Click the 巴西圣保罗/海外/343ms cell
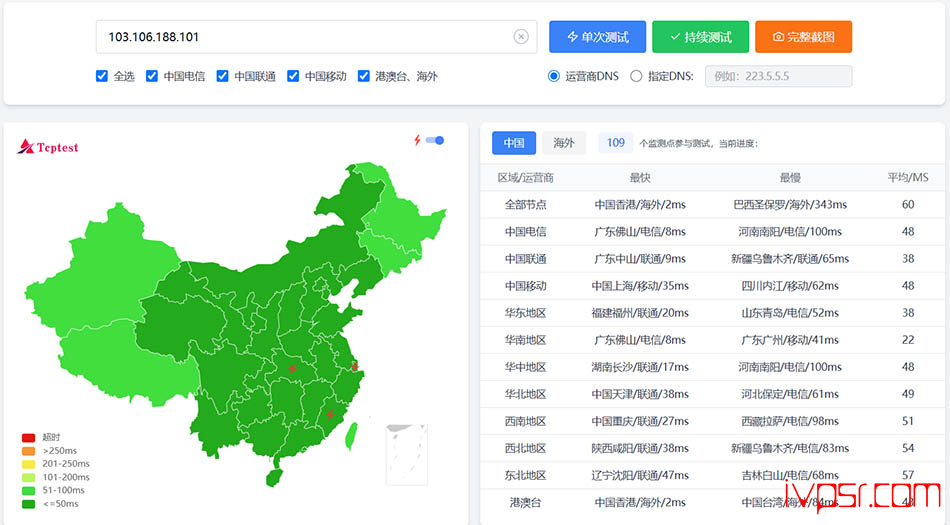Image resolution: width=950 pixels, height=525 pixels. point(790,205)
